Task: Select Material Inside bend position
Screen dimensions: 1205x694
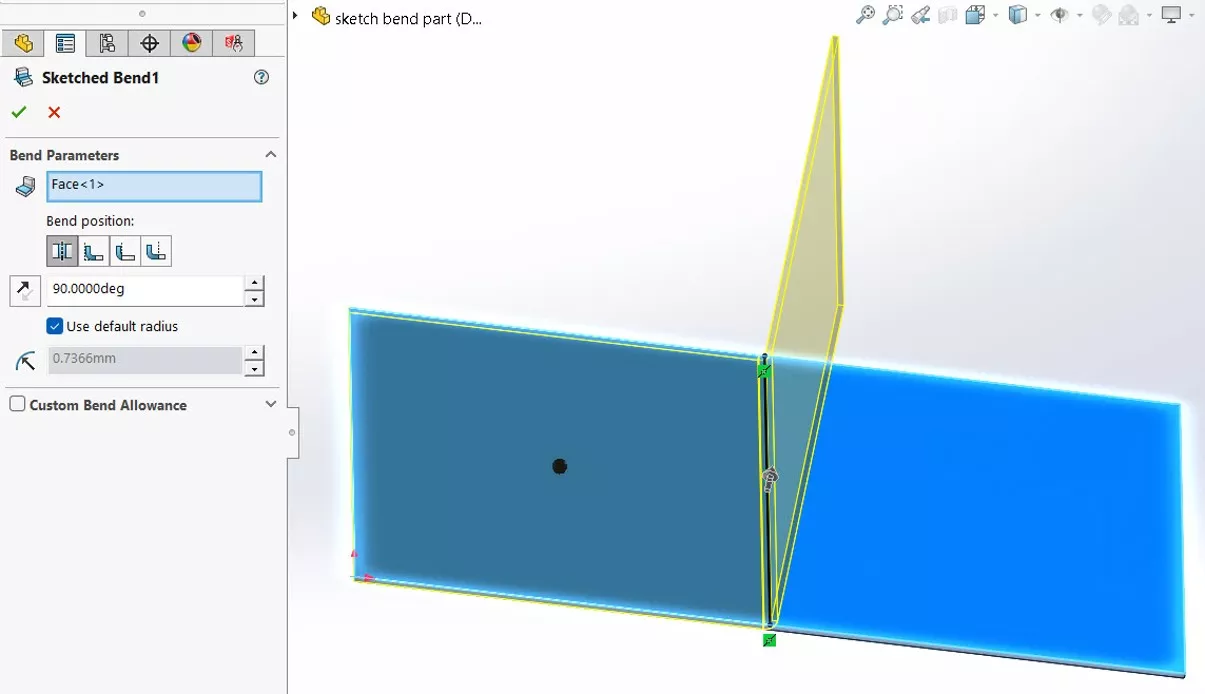Action: 93,251
